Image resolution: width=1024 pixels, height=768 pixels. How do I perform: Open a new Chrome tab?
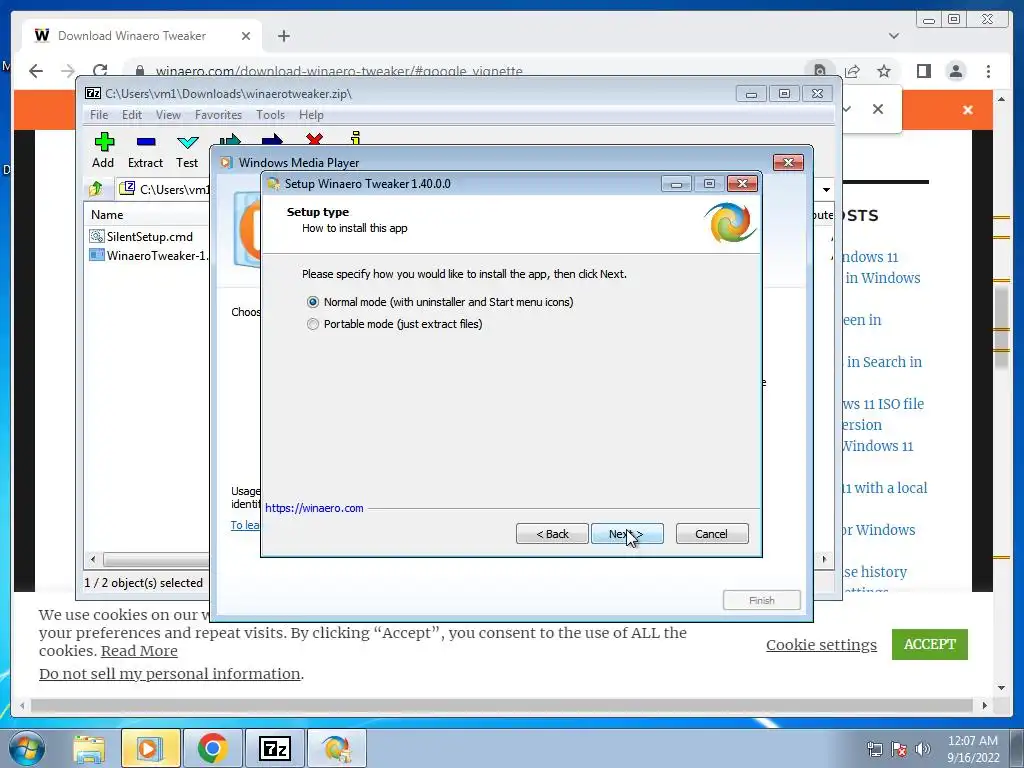(283, 36)
